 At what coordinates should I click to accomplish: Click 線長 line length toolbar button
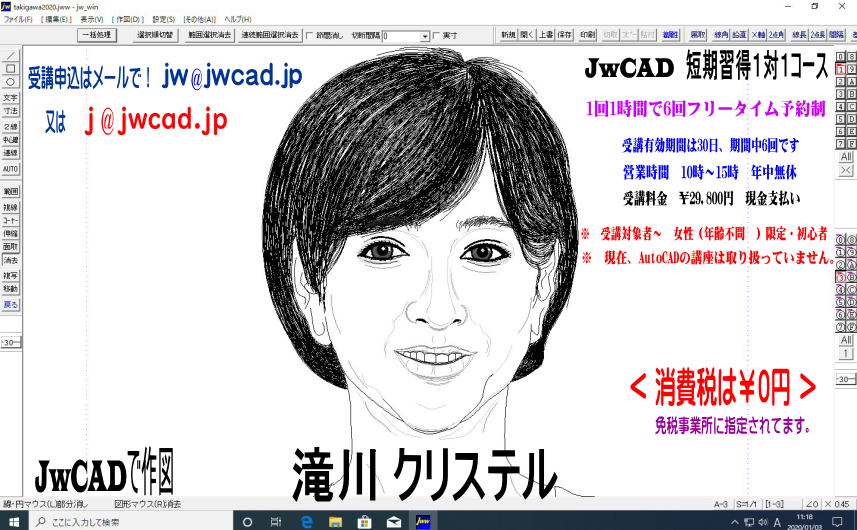point(800,34)
